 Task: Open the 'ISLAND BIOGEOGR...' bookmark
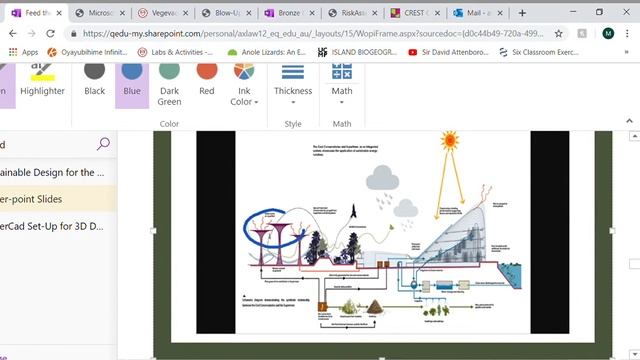pos(357,52)
